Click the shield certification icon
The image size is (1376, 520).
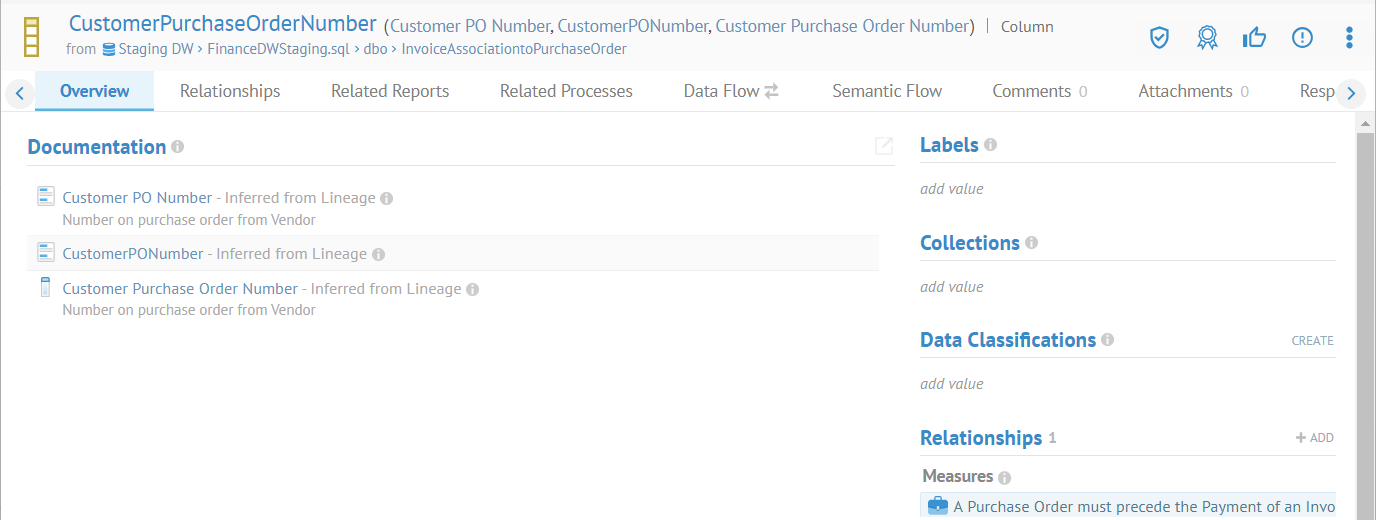(x=1159, y=38)
